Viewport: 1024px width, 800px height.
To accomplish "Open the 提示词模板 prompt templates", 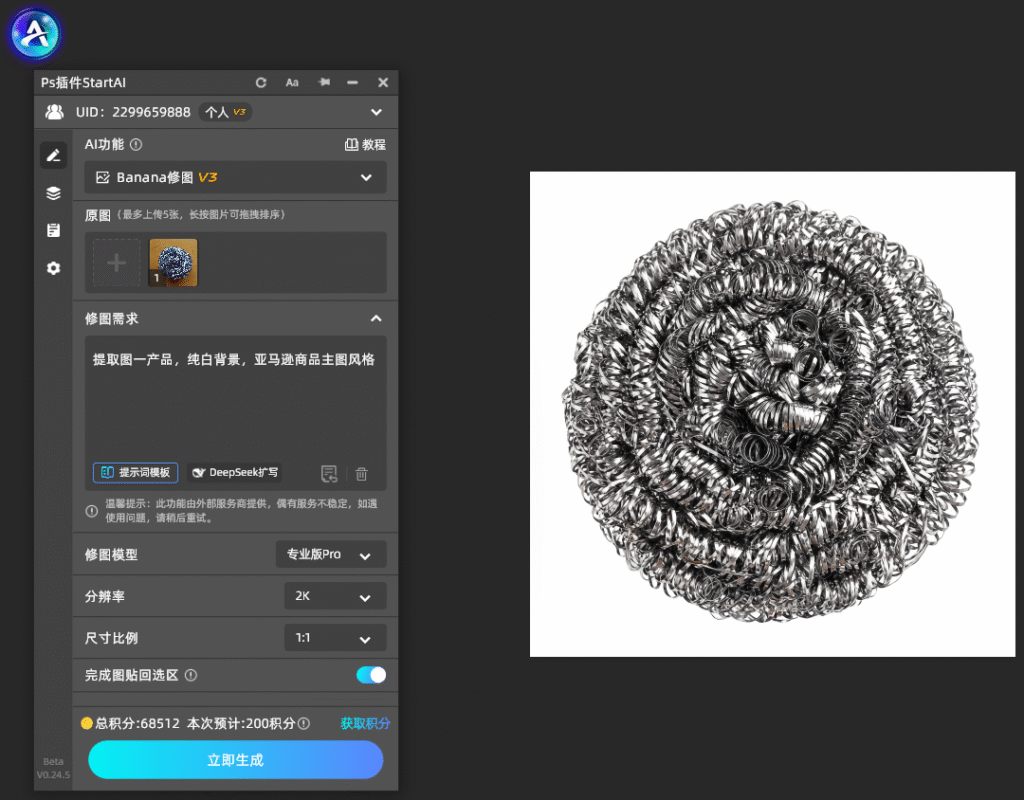I will coord(135,472).
